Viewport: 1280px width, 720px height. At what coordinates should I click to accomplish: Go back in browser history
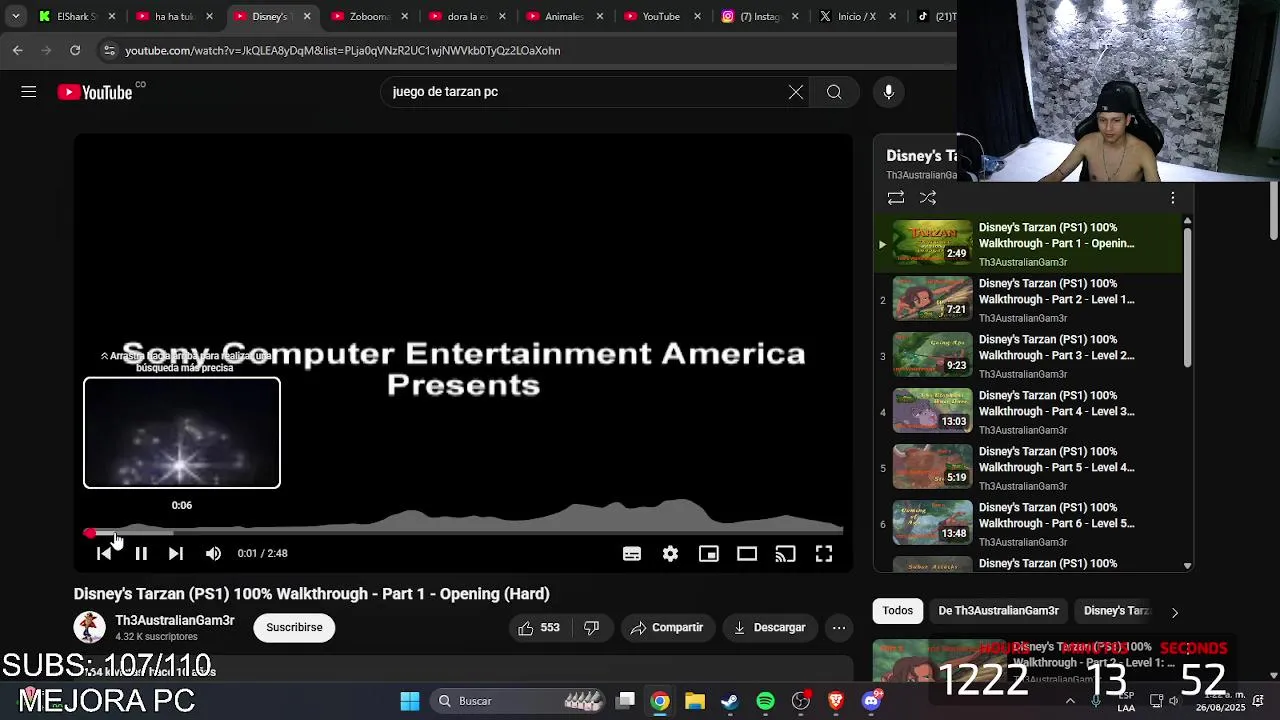18,50
